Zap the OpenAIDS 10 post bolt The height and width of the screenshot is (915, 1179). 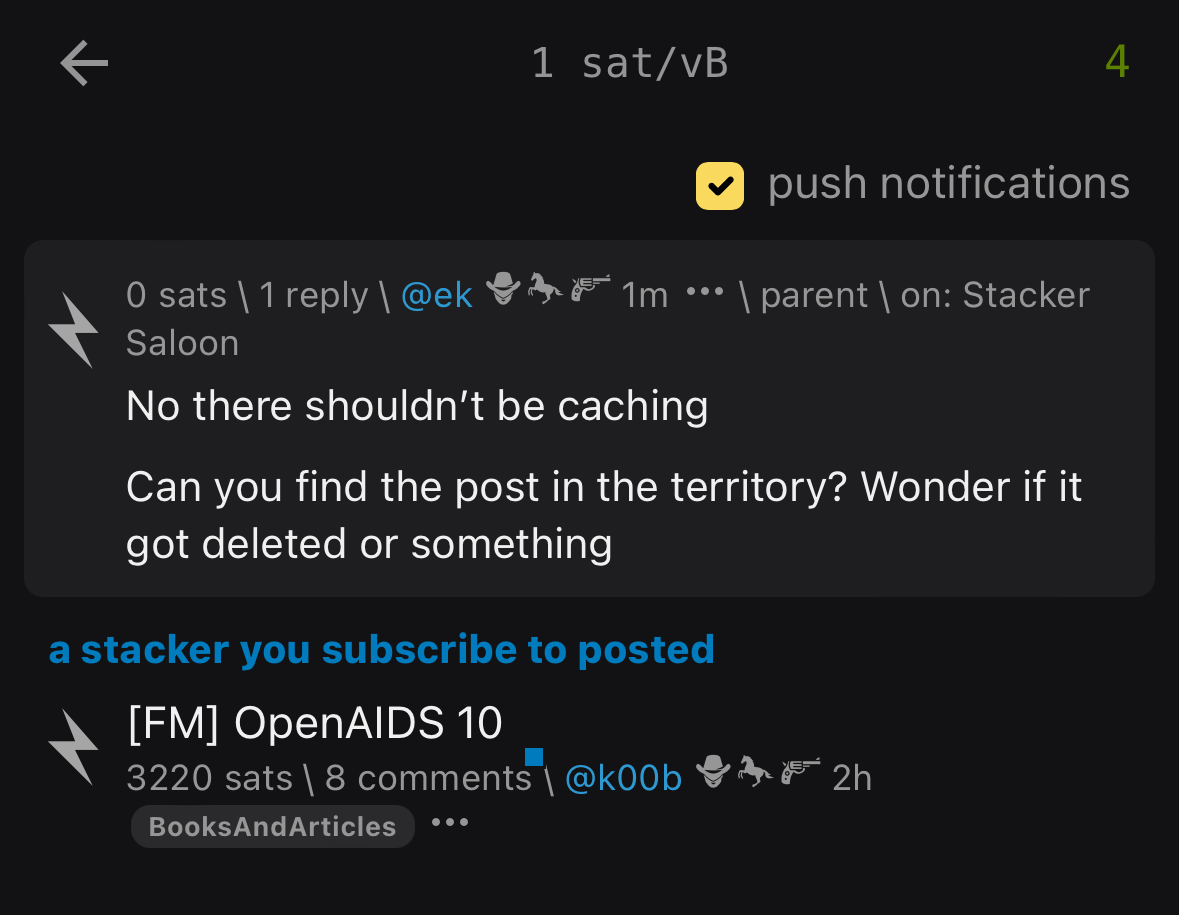[73, 747]
